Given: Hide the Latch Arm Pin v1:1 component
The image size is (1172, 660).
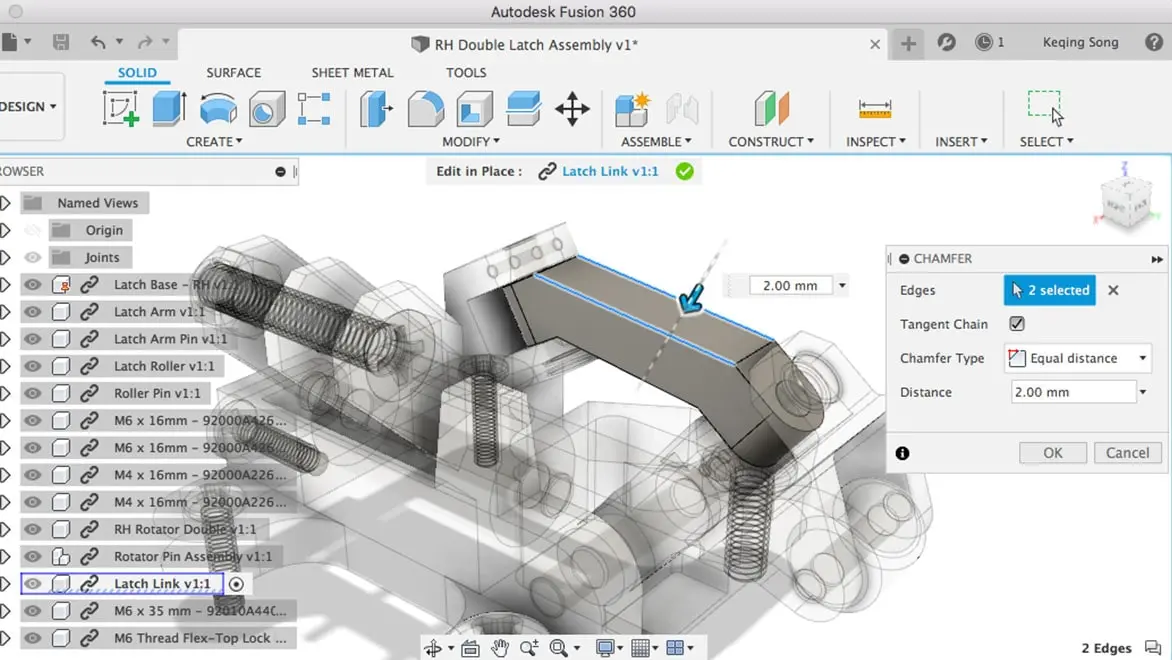Looking at the screenshot, I should click(32, 339).
